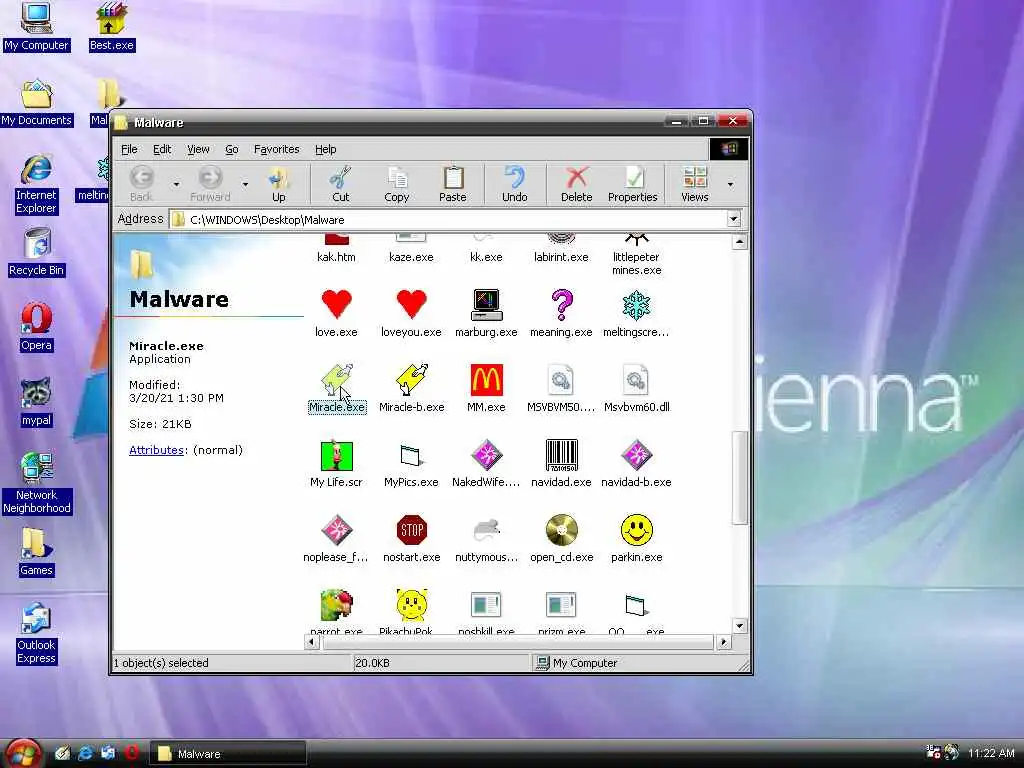Click the Delete toolbar icon

click(577, 184)
